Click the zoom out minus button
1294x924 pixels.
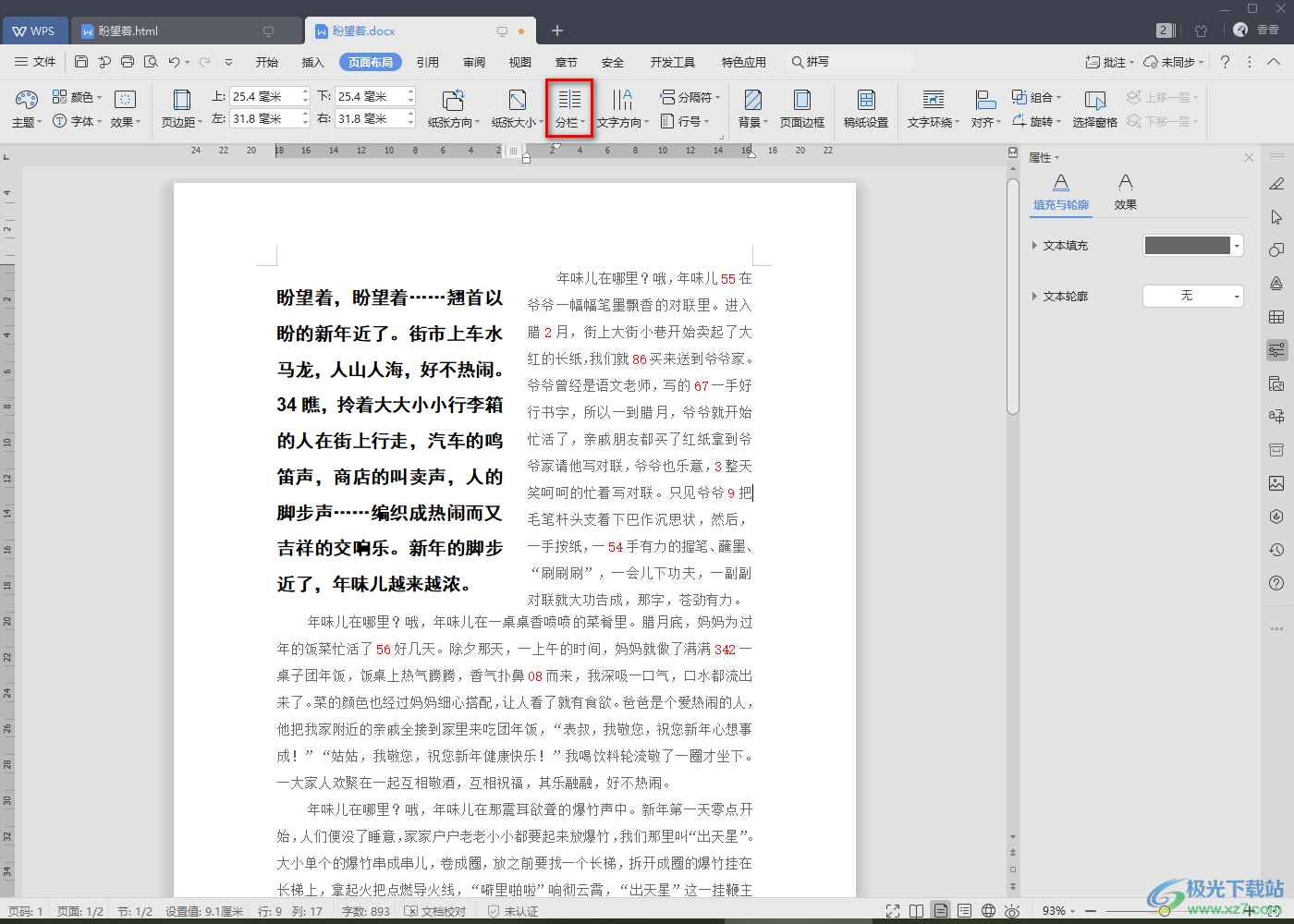[x=1091, y=911]
